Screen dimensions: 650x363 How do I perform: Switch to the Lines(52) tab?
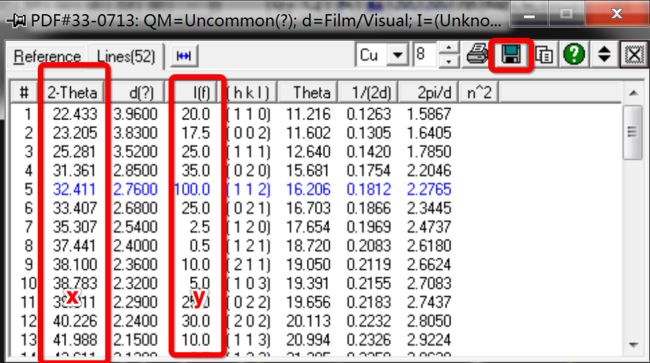click(126, 56)
